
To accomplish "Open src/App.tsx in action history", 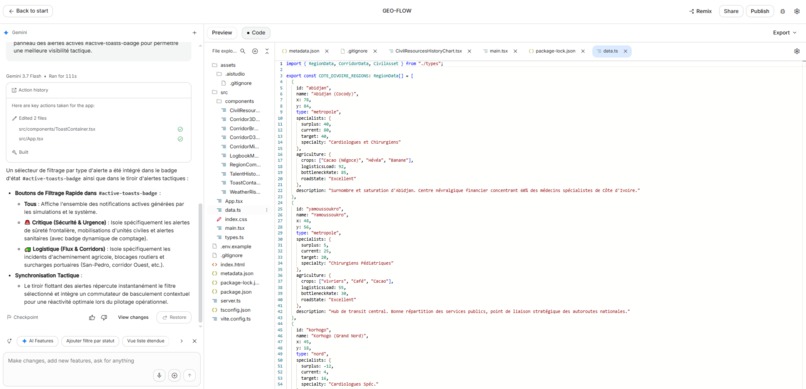I will pos(31,139).
